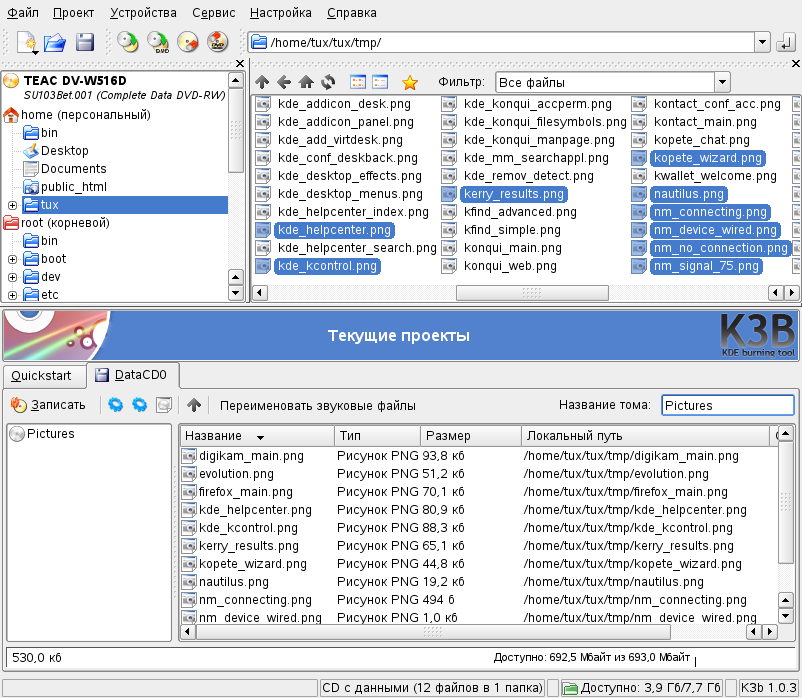Click the Название тома input field
Screen dimensions: 802x698
point(727,405)
